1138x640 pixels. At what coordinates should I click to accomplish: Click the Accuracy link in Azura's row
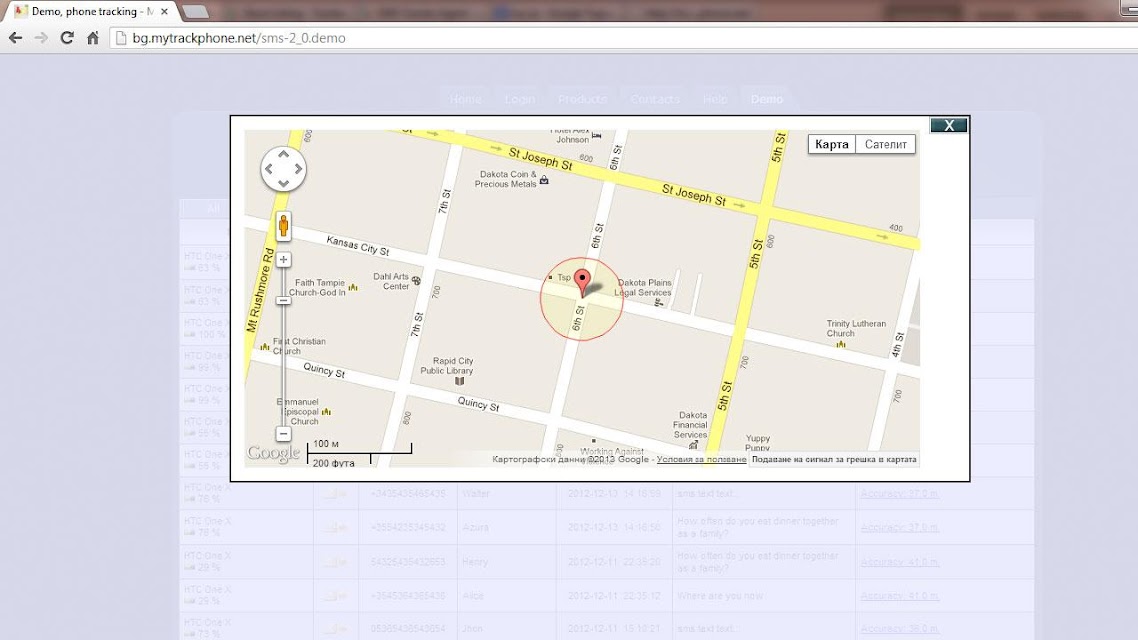(x=900, y=528)
